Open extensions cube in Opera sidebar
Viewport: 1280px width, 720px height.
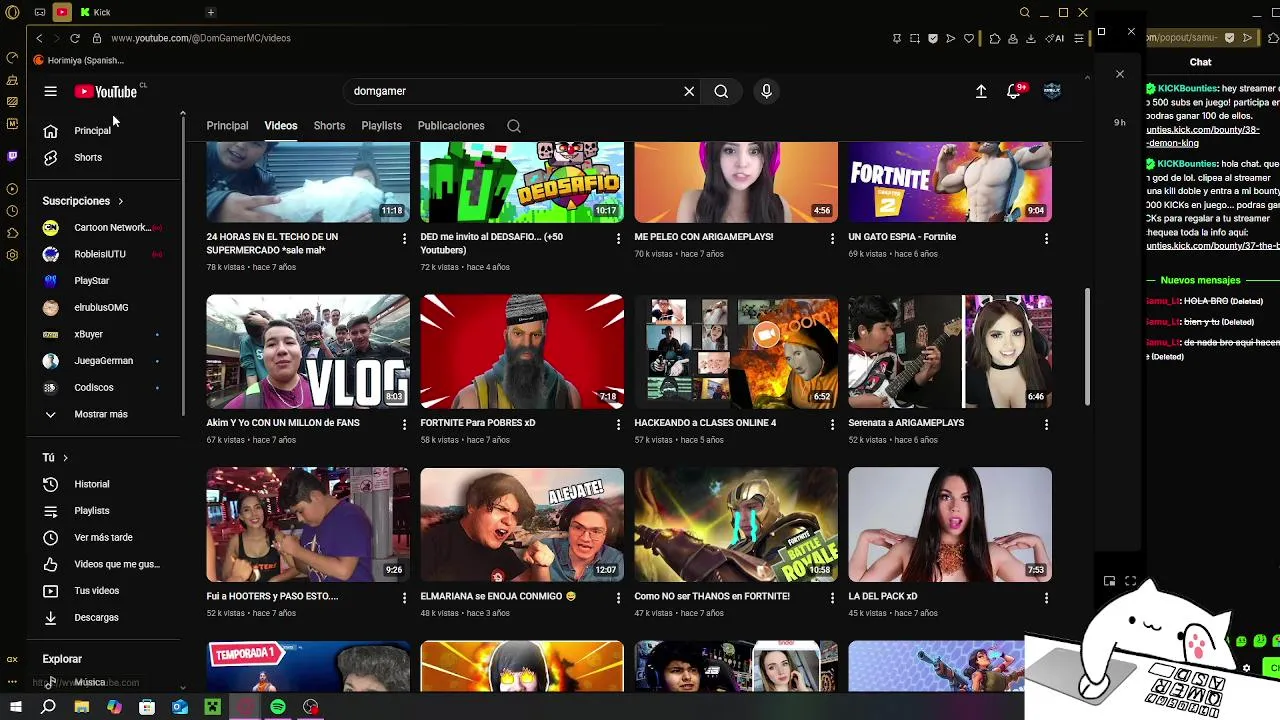(x=12, y=233)
